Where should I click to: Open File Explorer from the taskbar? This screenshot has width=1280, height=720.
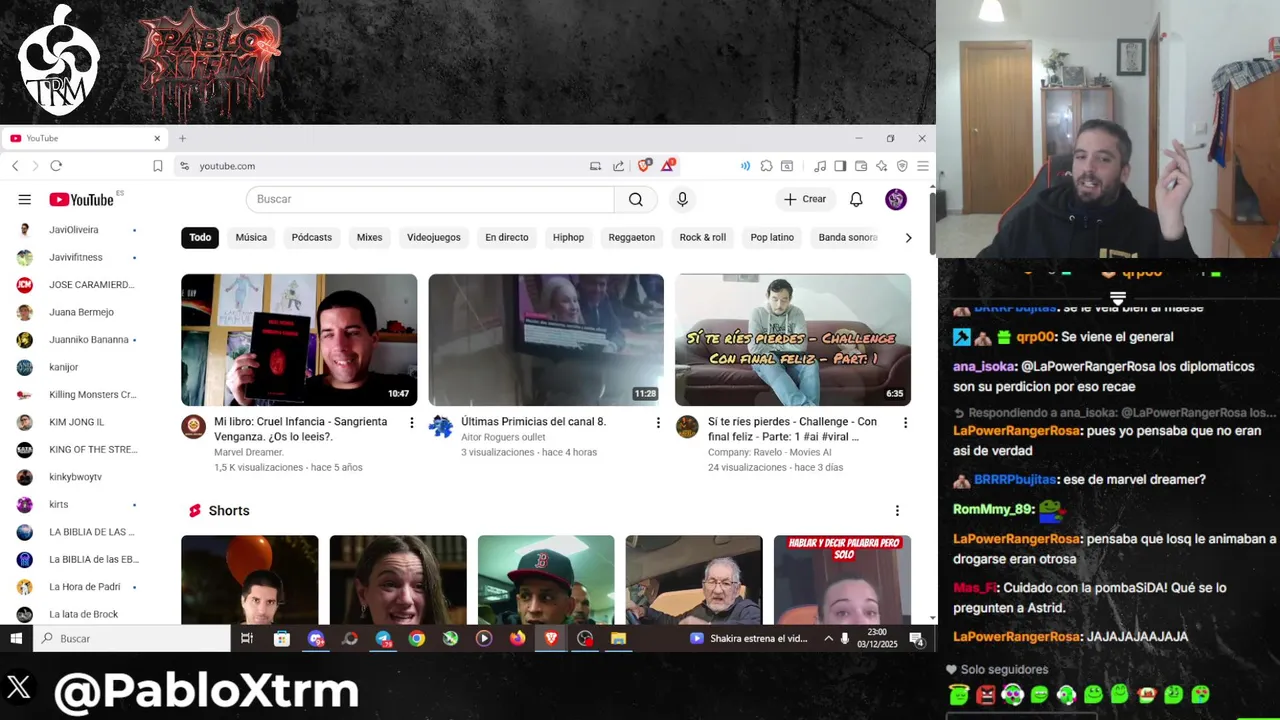(618, 638)
